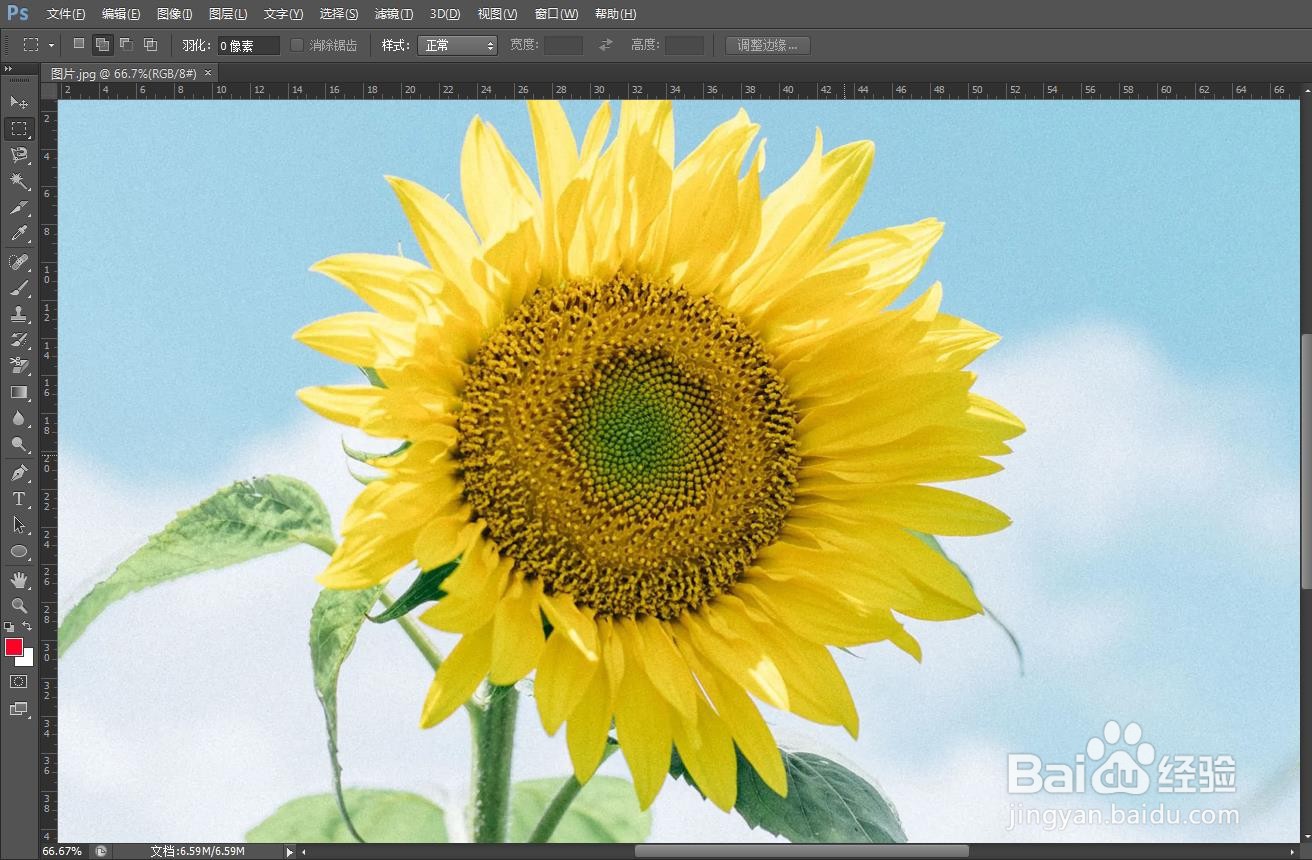Click the 宽度 width input field
Image resolution: width=1312 pixels, height=860 pixels.
coord(563,45)
